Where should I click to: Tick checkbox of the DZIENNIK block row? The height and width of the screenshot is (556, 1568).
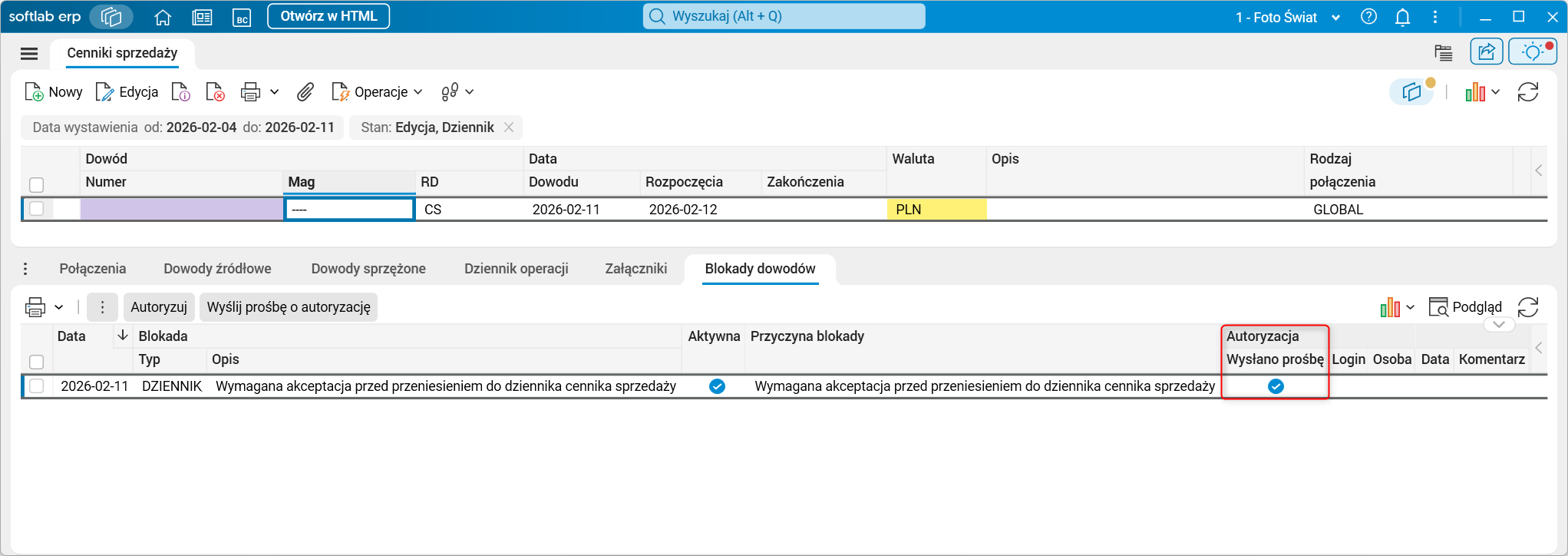36,386
